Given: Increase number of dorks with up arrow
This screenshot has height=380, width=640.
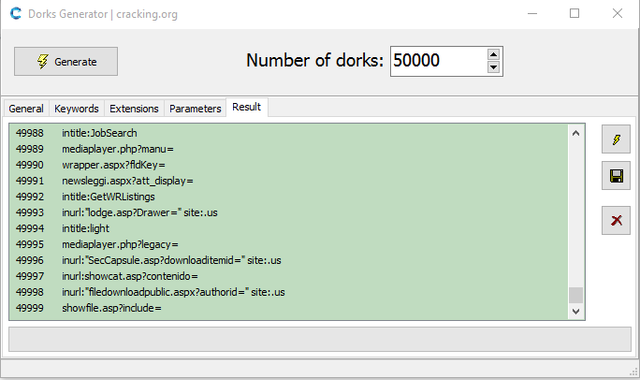Looking at the screenshot, I should point(493,55).
